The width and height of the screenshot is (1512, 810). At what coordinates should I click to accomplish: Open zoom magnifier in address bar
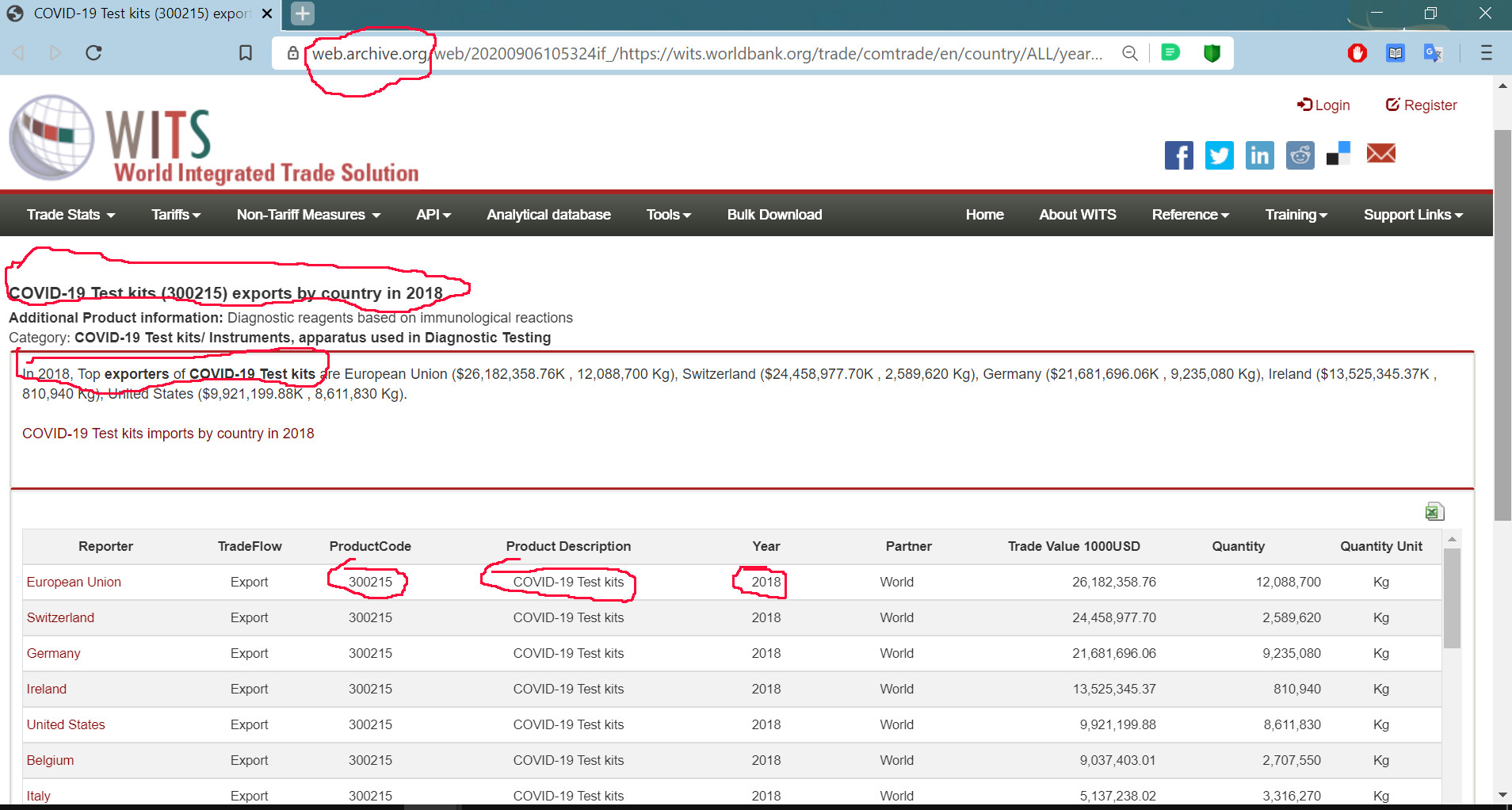tap(1130, 53)
